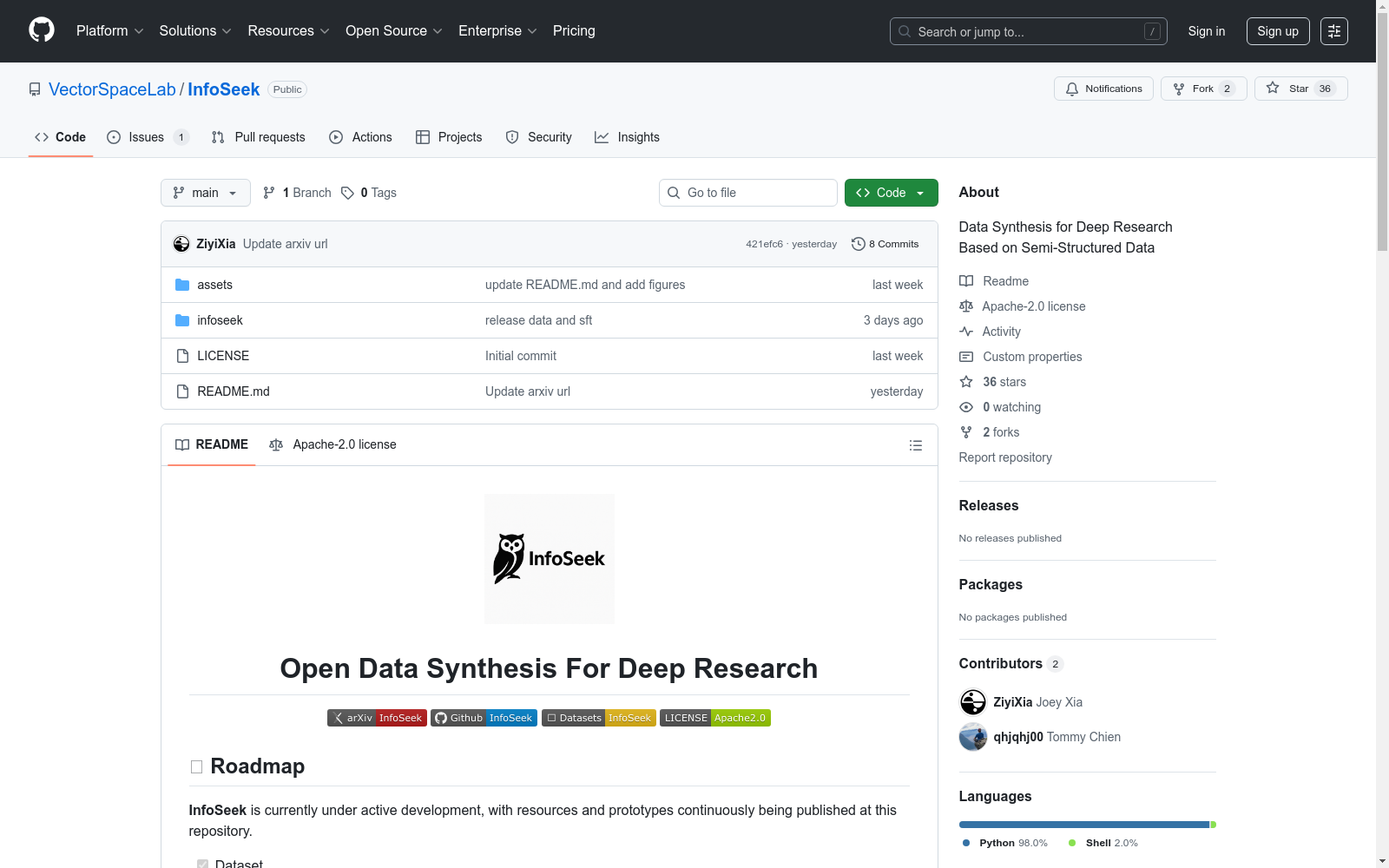Open the main branch selector dropdown
The height and width of the screenshot is (868, 1389).
206,193
